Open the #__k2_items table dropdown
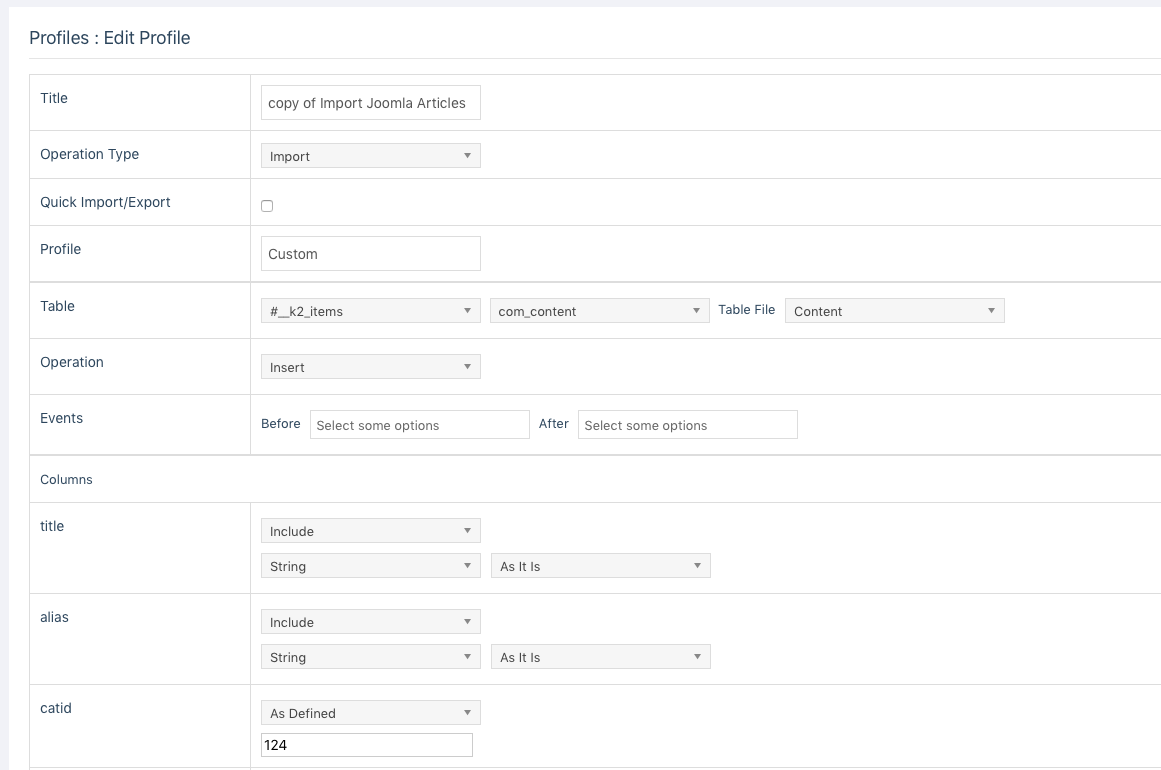The width and height of the screenshot is (1161, 770). click(370, 311)
